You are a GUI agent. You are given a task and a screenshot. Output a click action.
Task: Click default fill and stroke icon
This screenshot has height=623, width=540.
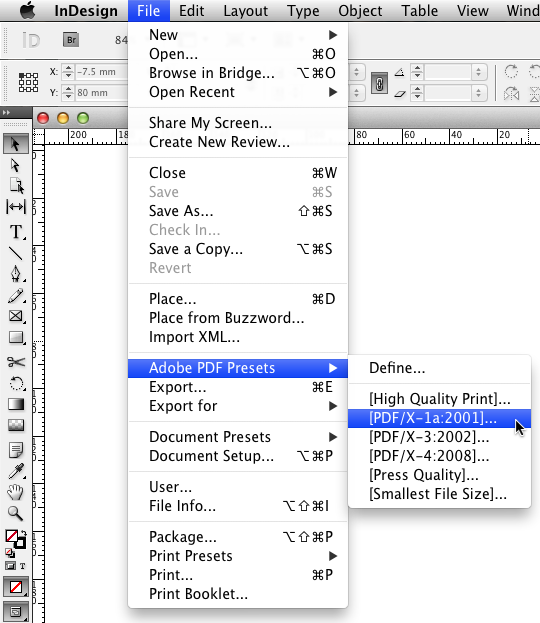point(10,552)
